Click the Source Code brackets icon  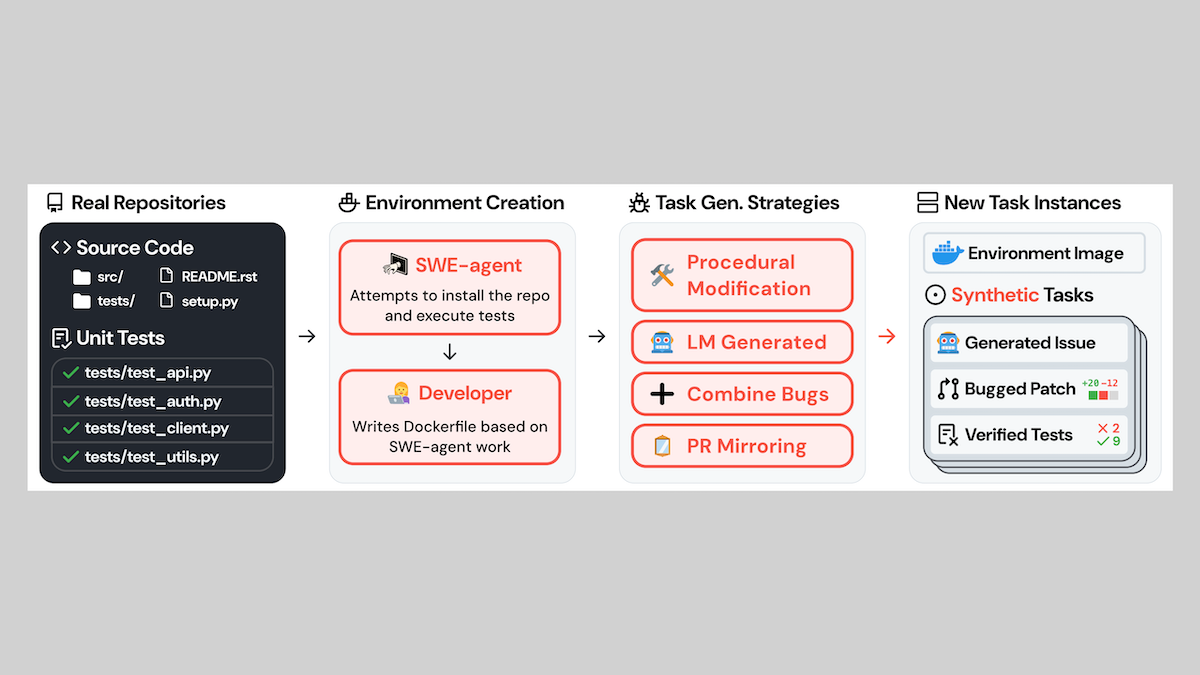tap(61, 248)
